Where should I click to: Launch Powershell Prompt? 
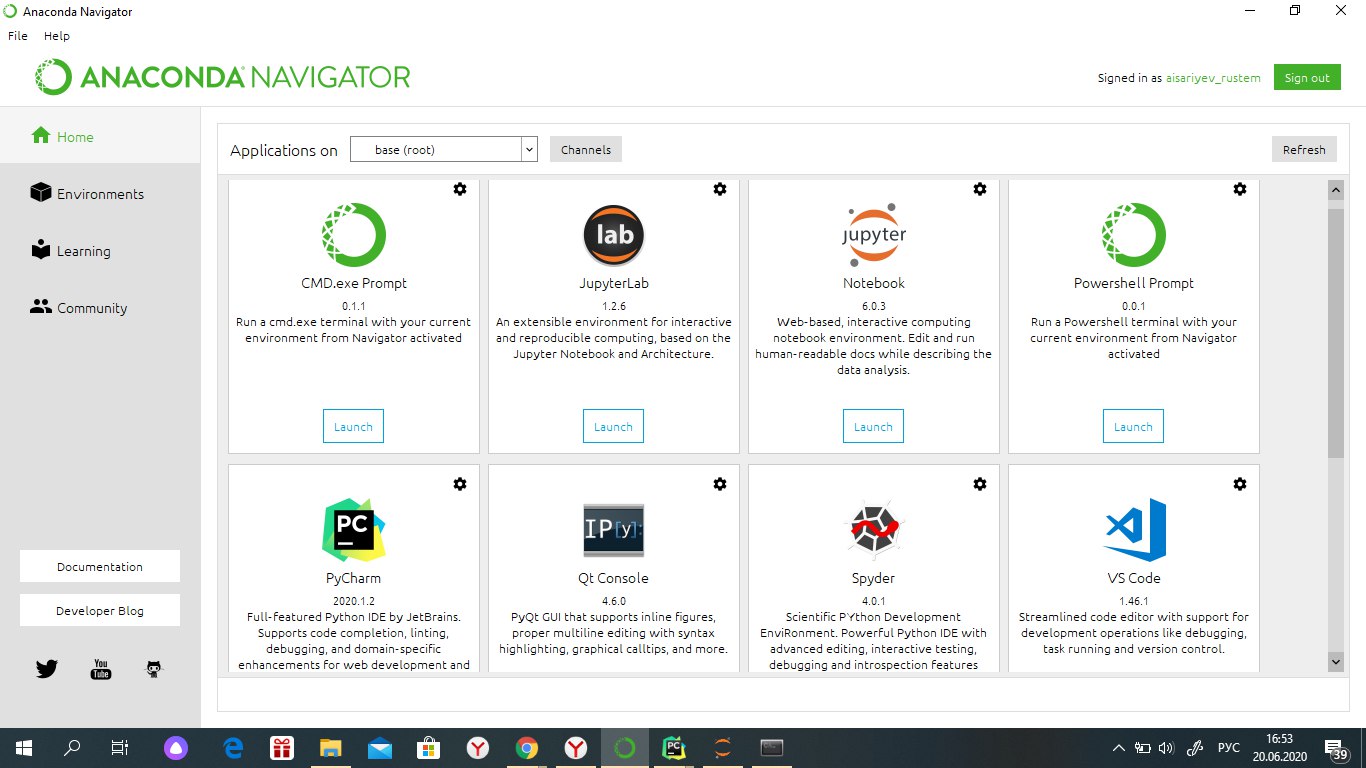(x=1133, y=426)
